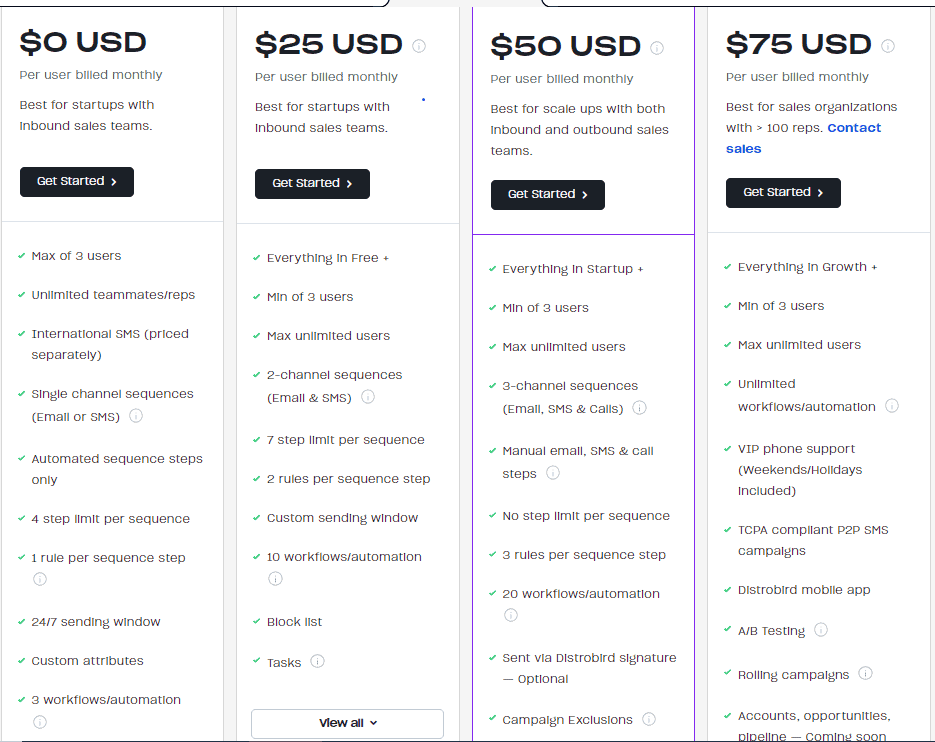The height and width of the screenshot is (742, 935).
Task: Click Get Started on the free plan
Action: 76,181
